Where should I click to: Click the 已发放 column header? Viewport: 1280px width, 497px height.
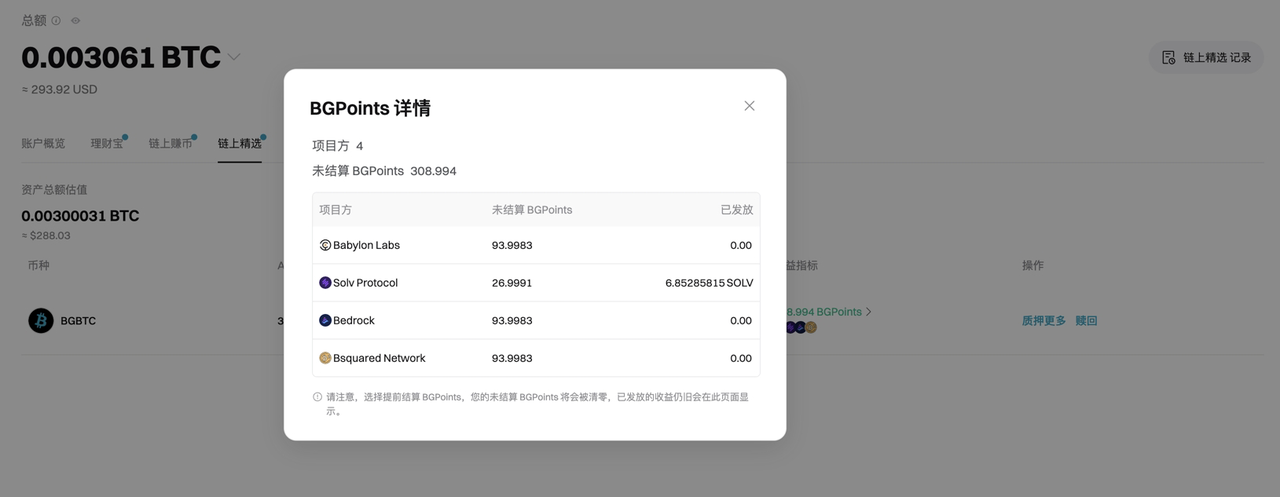[x=737, y=210]
